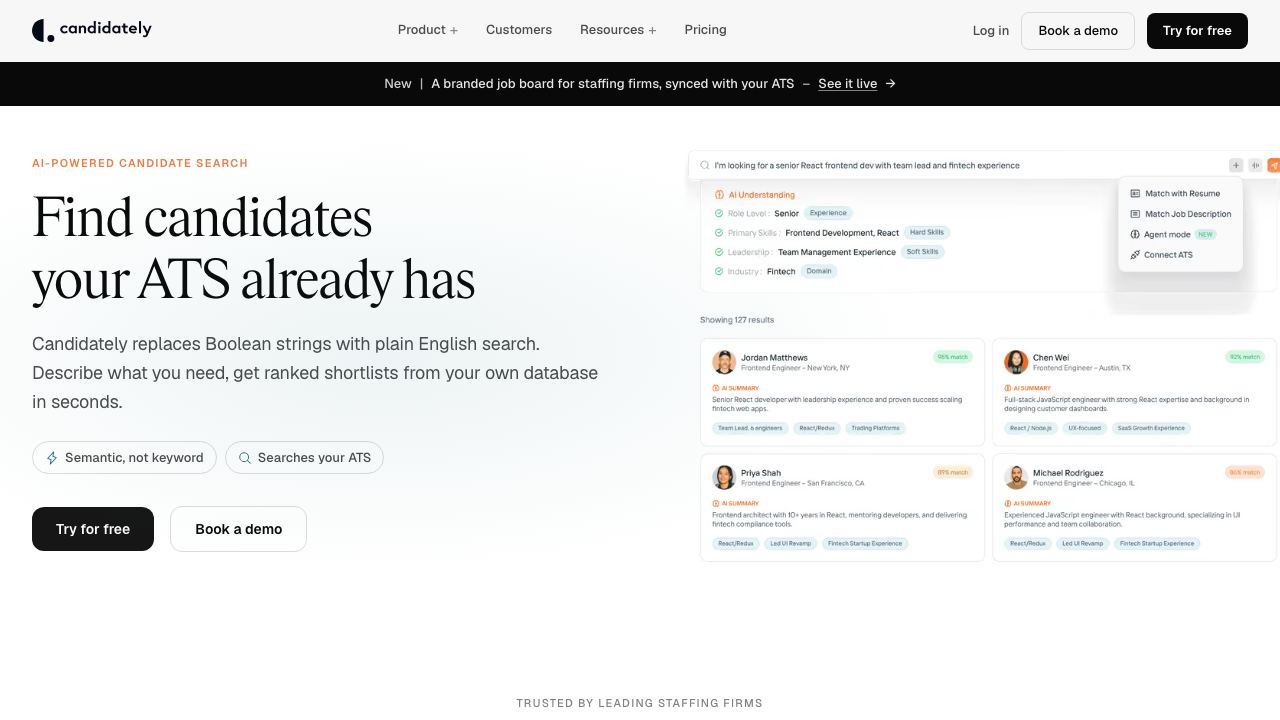Click the check icon beside Primary Skills
Image resolution: width=1280 pixels, height=720 pixels.
[719, 233]
